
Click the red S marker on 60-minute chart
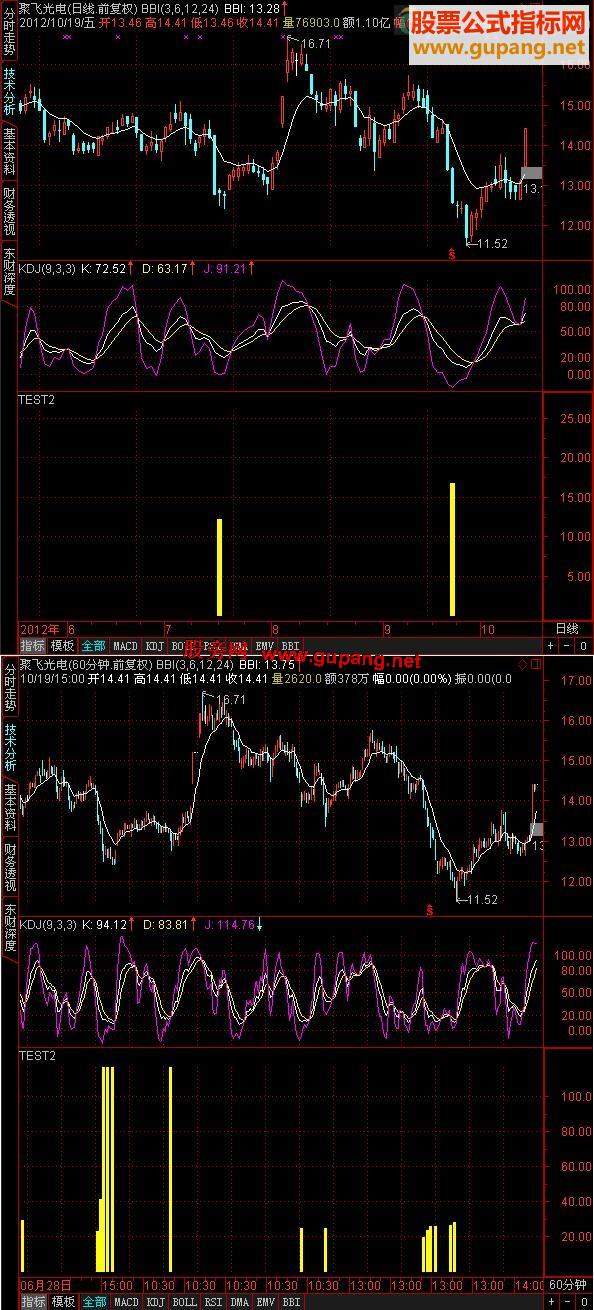[429, 910]
